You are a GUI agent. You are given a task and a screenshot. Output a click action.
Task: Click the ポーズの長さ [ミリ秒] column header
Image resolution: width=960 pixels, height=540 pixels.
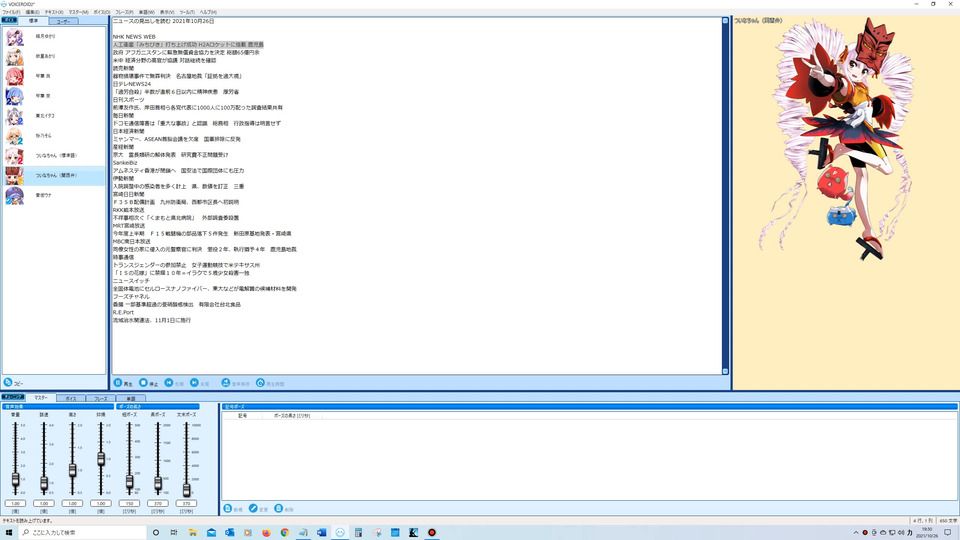coord(292,416)
